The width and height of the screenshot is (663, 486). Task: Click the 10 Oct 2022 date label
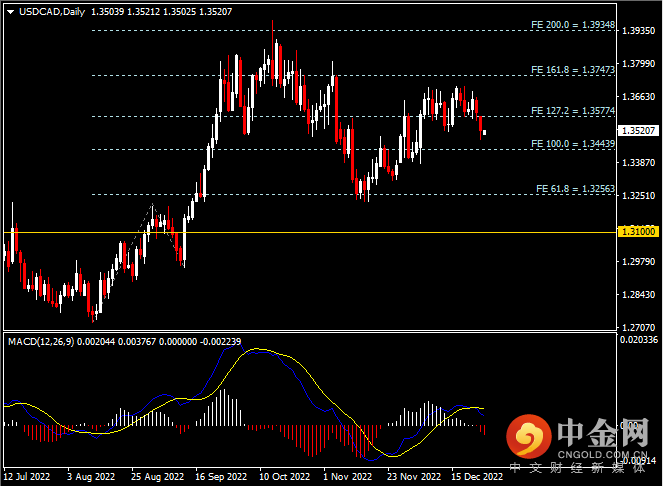click(281, 478)
